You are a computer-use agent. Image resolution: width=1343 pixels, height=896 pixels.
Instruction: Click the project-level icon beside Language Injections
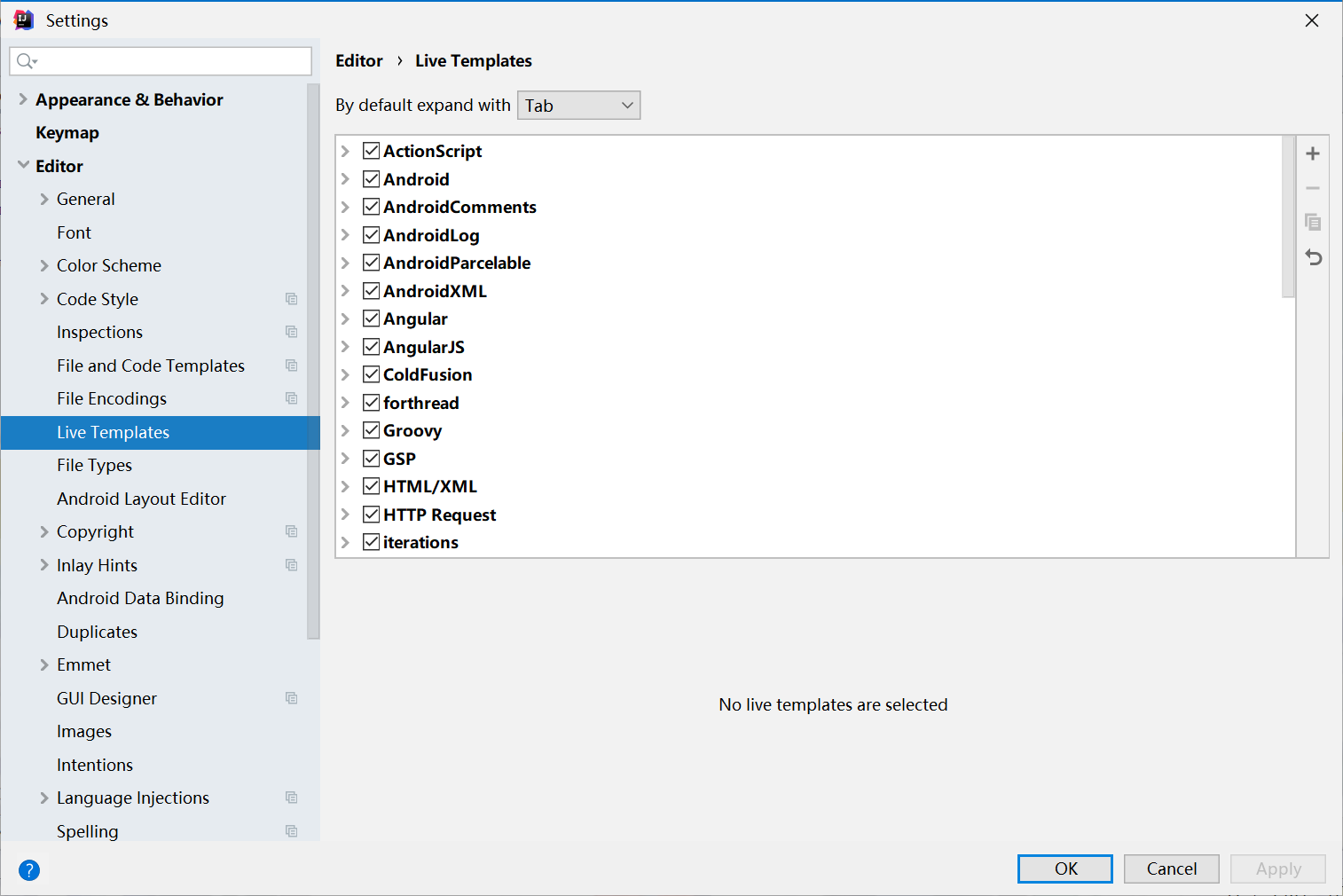[291, 798]
